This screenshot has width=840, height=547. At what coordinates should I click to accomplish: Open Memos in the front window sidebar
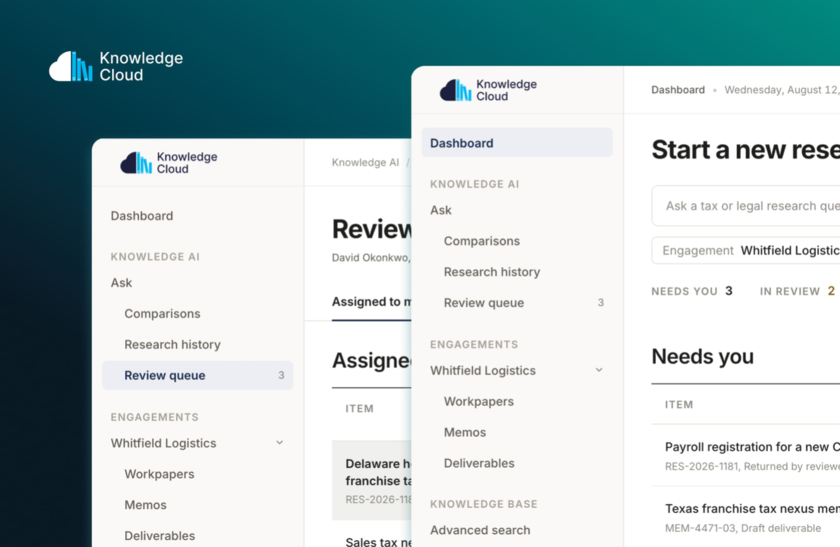point(464,432)
